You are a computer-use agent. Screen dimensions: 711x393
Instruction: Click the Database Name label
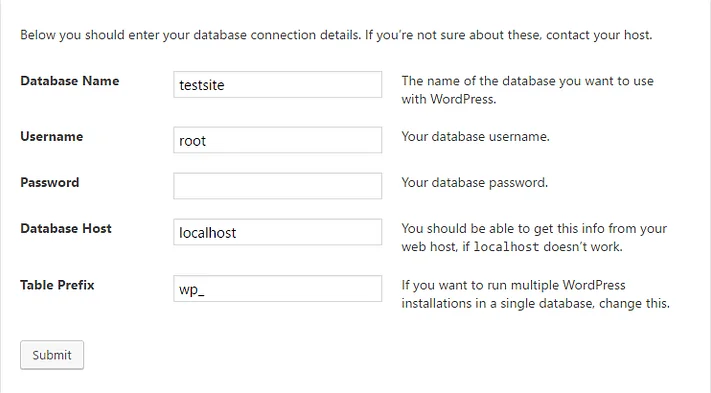pyautogui.click(x=70, y=81)
